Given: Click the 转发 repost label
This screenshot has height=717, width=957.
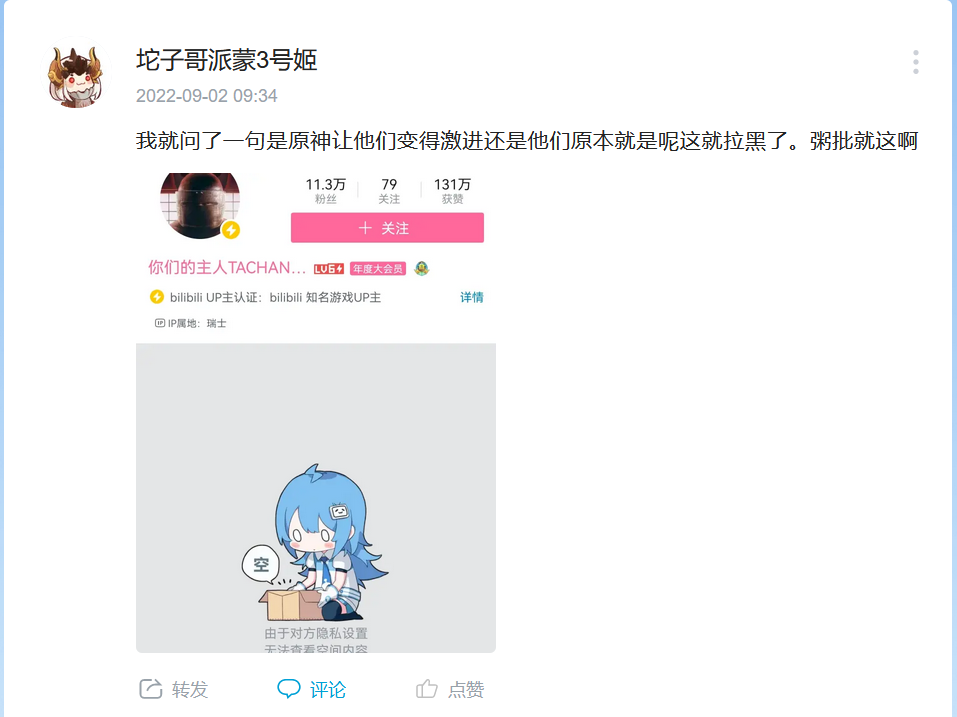Looking at the screenshot, I should tap(190, 690).
